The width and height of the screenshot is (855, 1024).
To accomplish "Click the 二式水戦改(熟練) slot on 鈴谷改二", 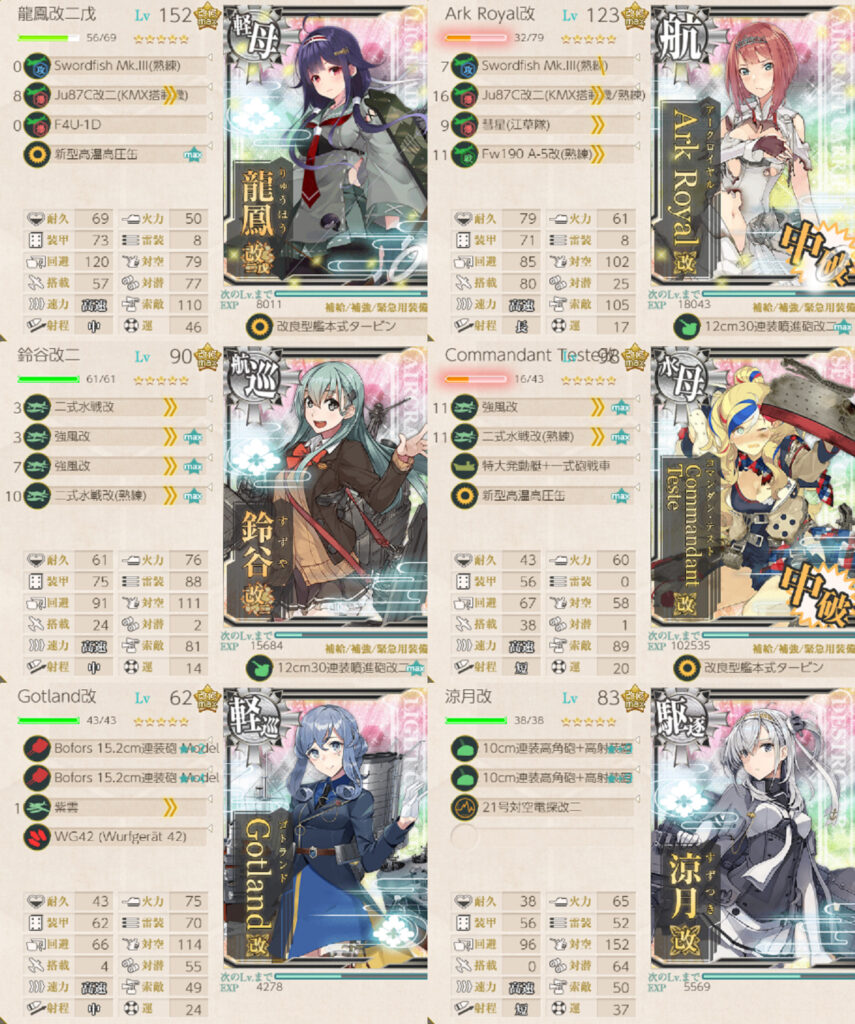I will tap(116, 496).
